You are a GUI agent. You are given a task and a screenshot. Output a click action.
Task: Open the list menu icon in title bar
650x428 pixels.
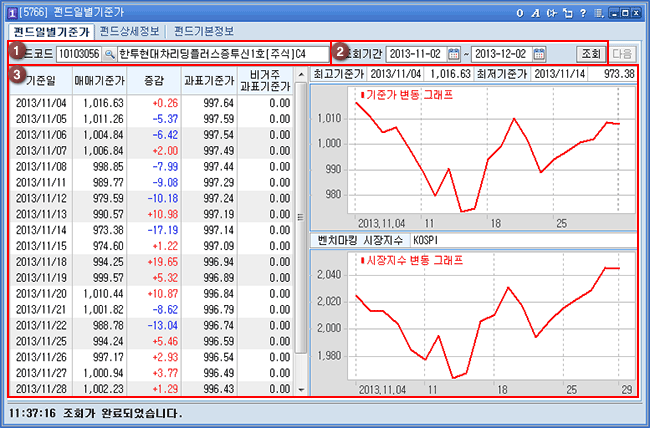pos(597,12)
